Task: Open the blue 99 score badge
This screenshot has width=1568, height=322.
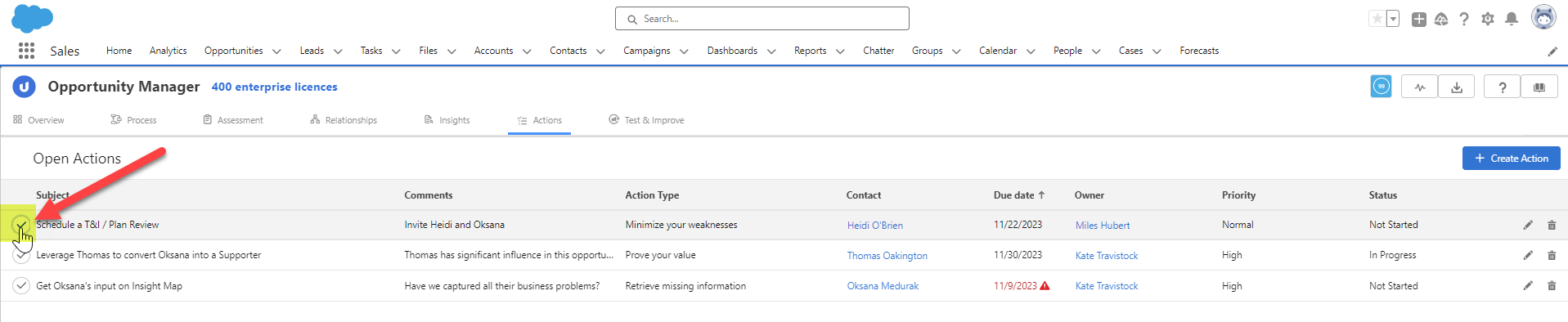Action: tap(1382, 87)
